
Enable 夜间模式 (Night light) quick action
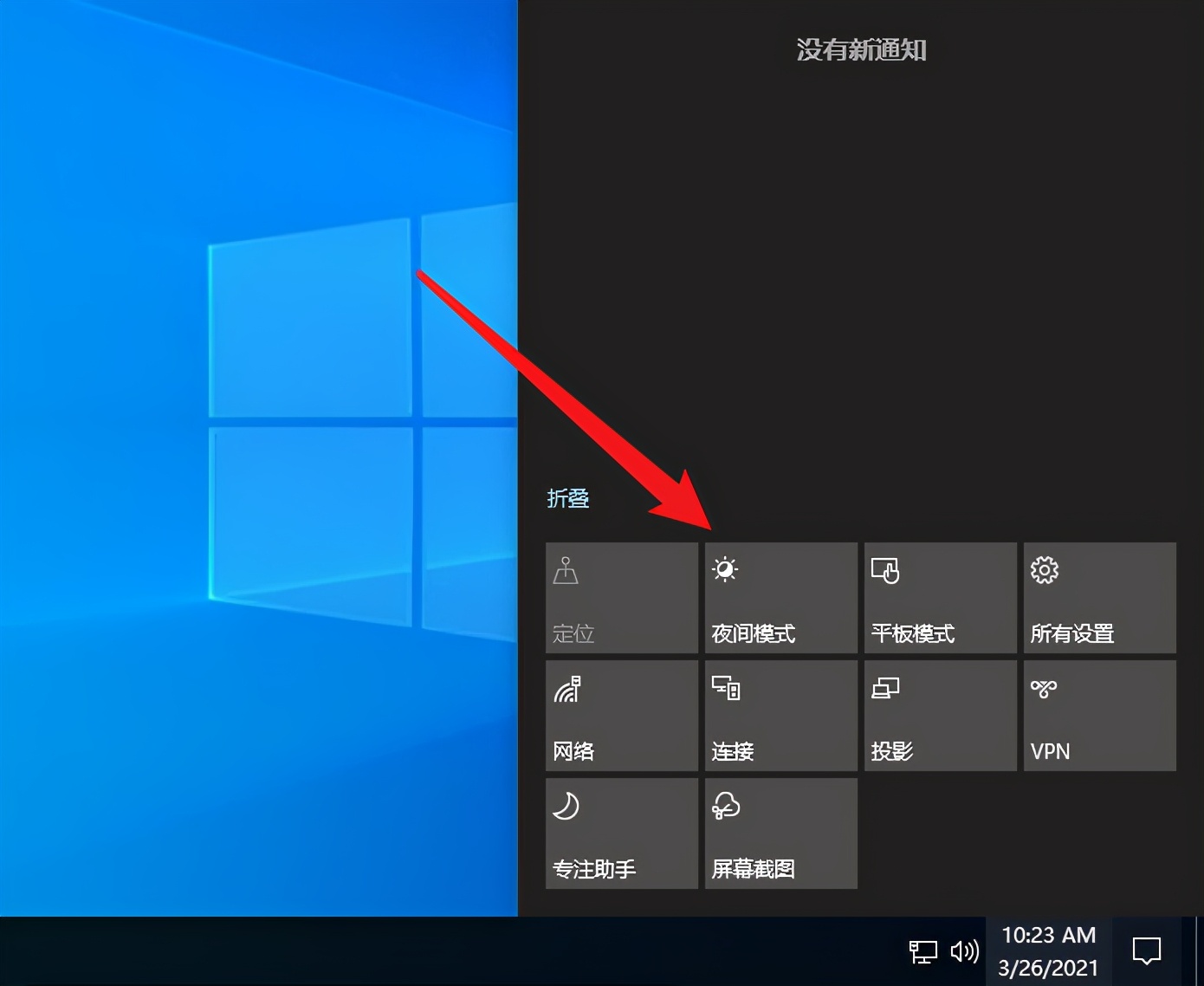click(779, 598)
